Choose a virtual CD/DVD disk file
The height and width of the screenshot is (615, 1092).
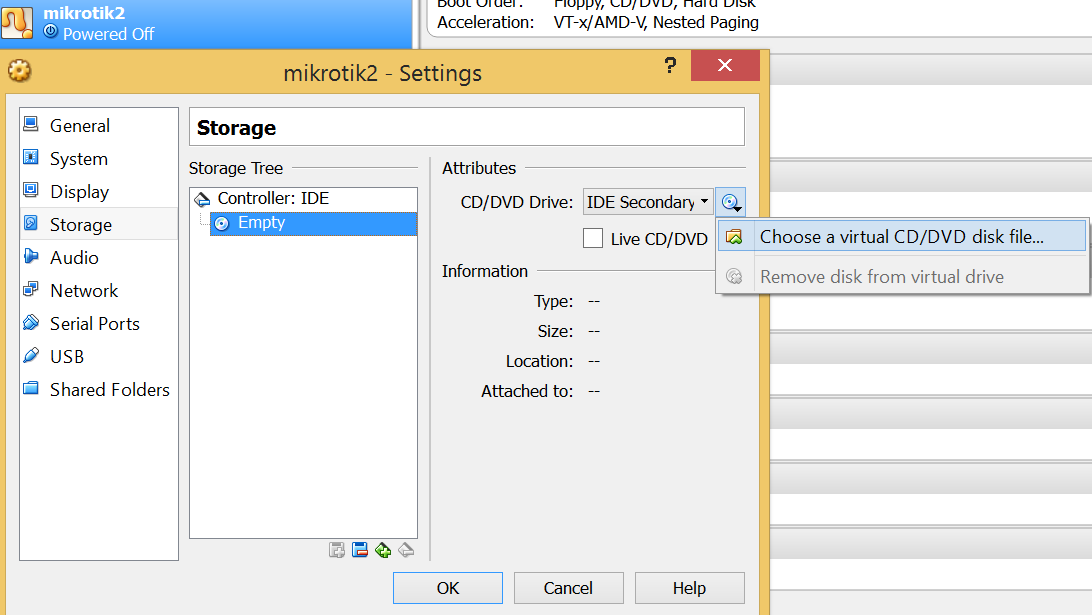pyautogui.click(x=902, y=237)
